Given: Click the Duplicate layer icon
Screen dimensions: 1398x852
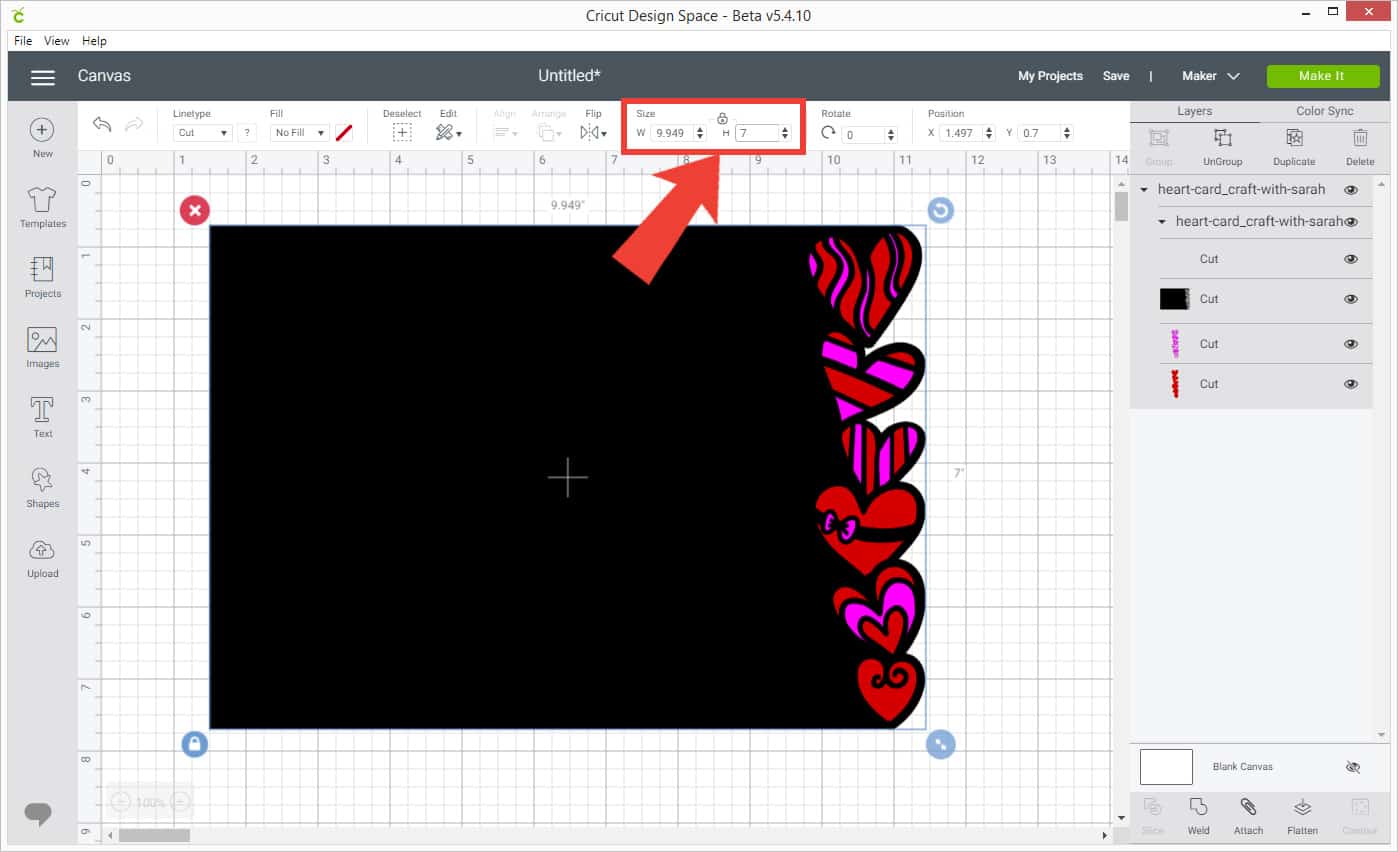Looking at the screenshot, I should [1294, 138].
